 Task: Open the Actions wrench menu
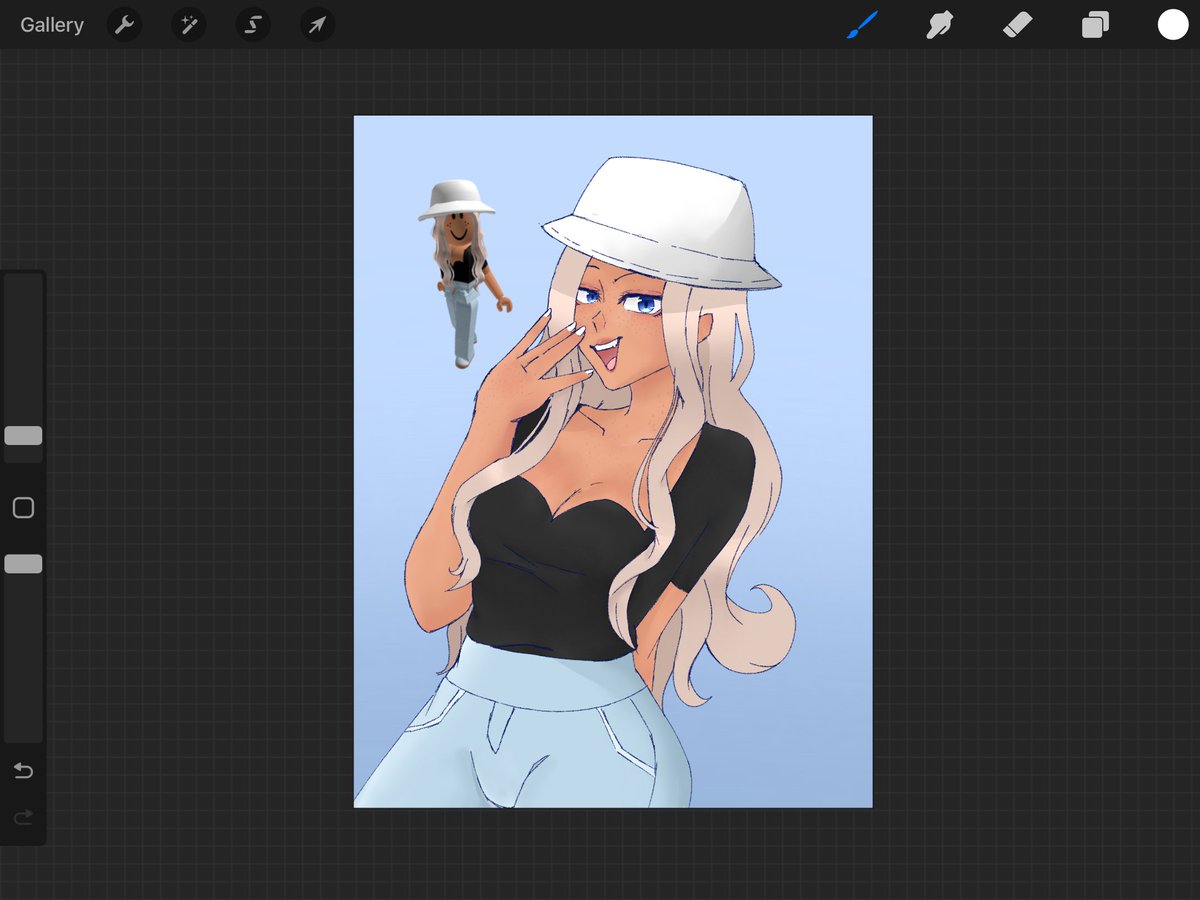point(125,25)
